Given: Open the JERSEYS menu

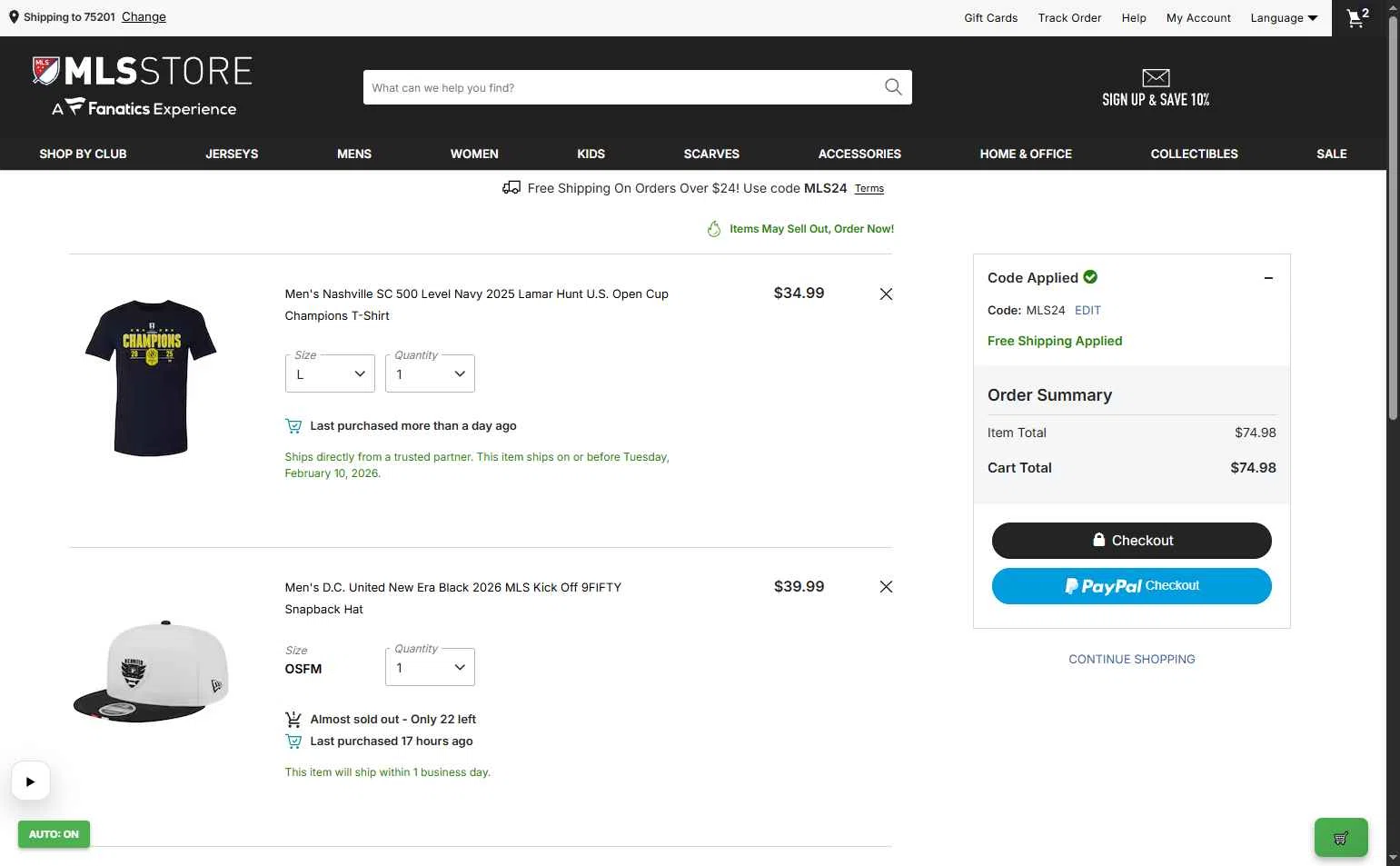Looking at the screenshot, I should [x=232, y=154].
